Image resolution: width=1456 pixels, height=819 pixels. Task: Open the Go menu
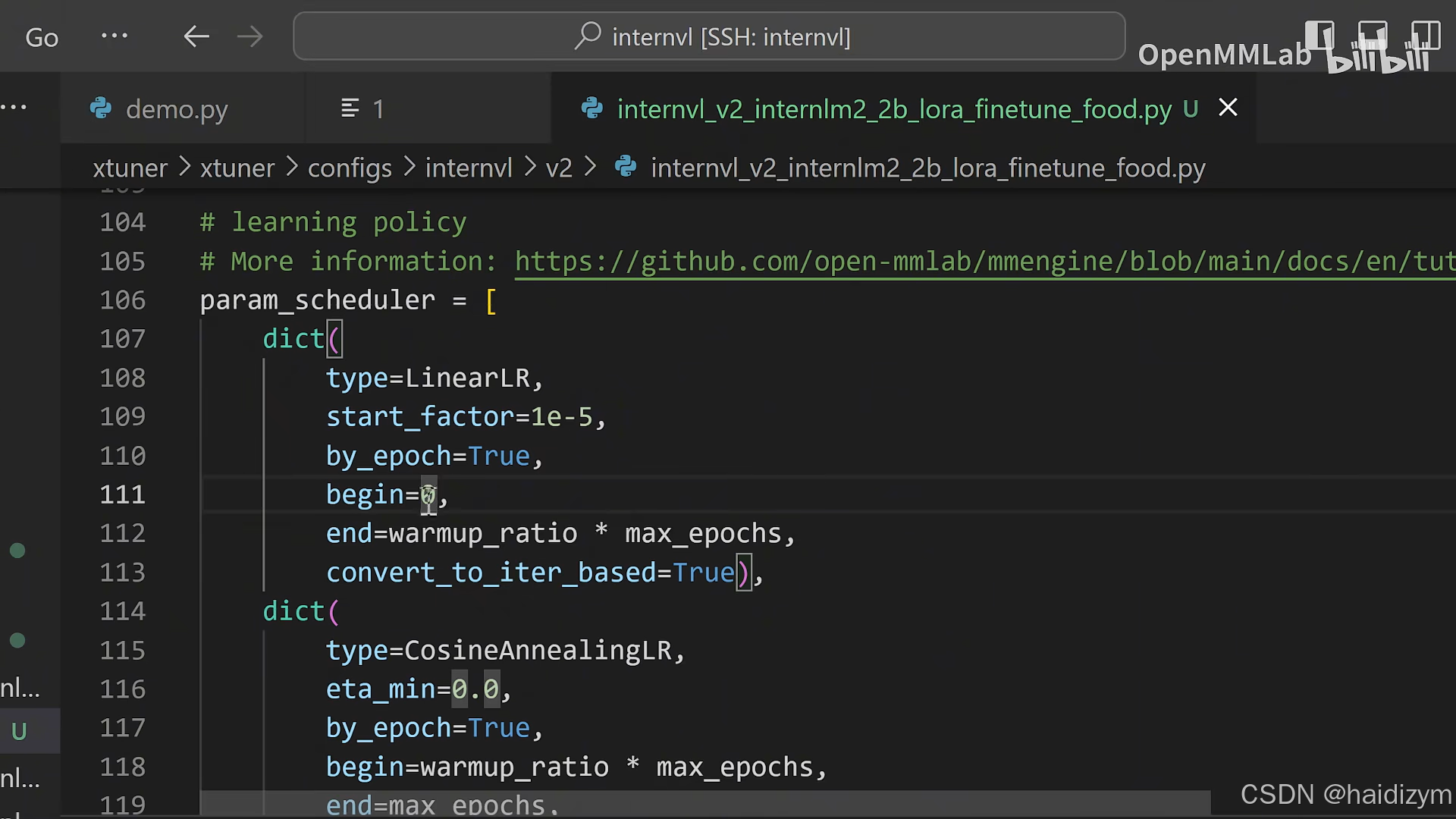click(x=42, y=37)
